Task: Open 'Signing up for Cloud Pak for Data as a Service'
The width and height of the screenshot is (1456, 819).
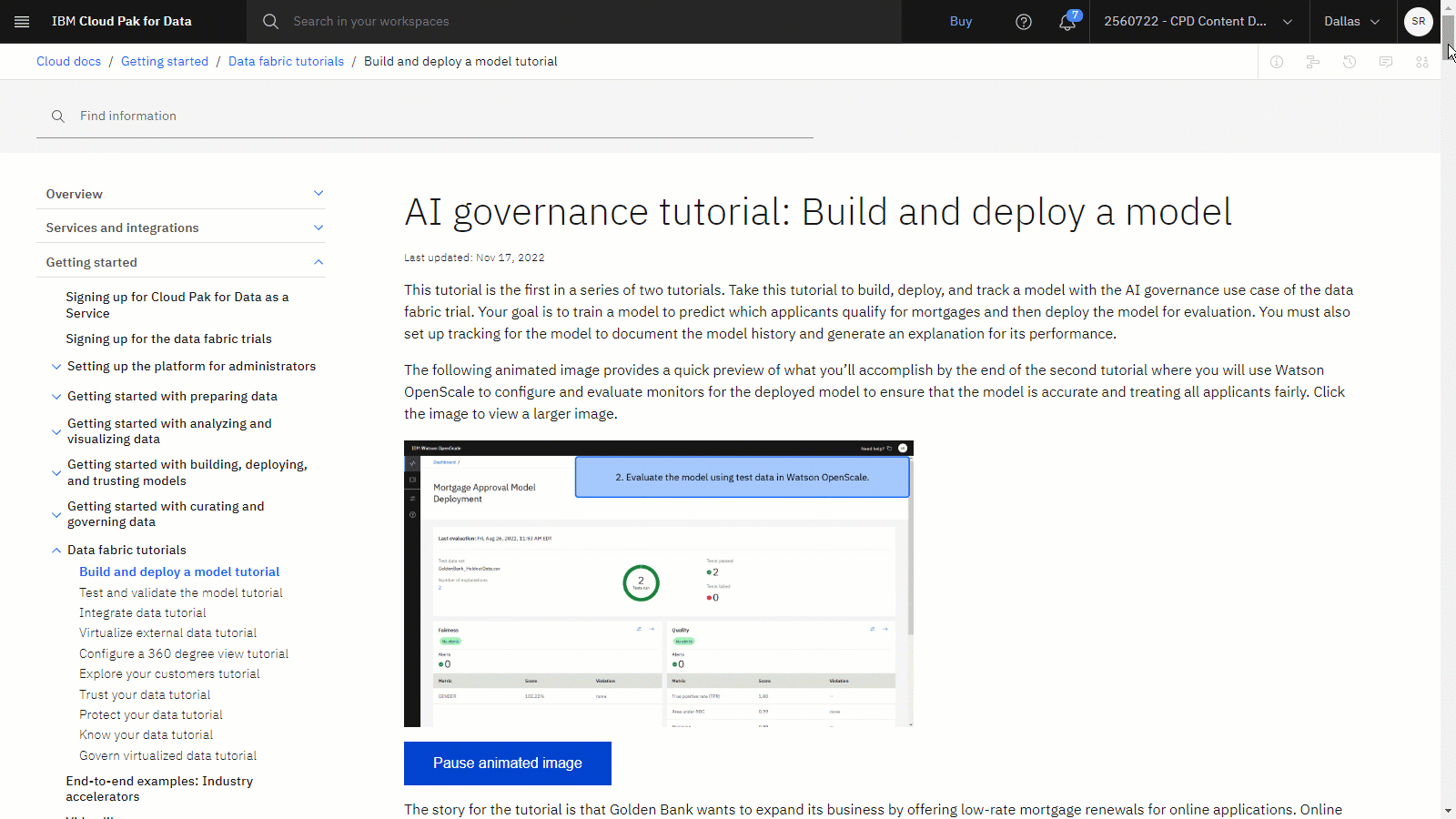Action: [177, 305]
